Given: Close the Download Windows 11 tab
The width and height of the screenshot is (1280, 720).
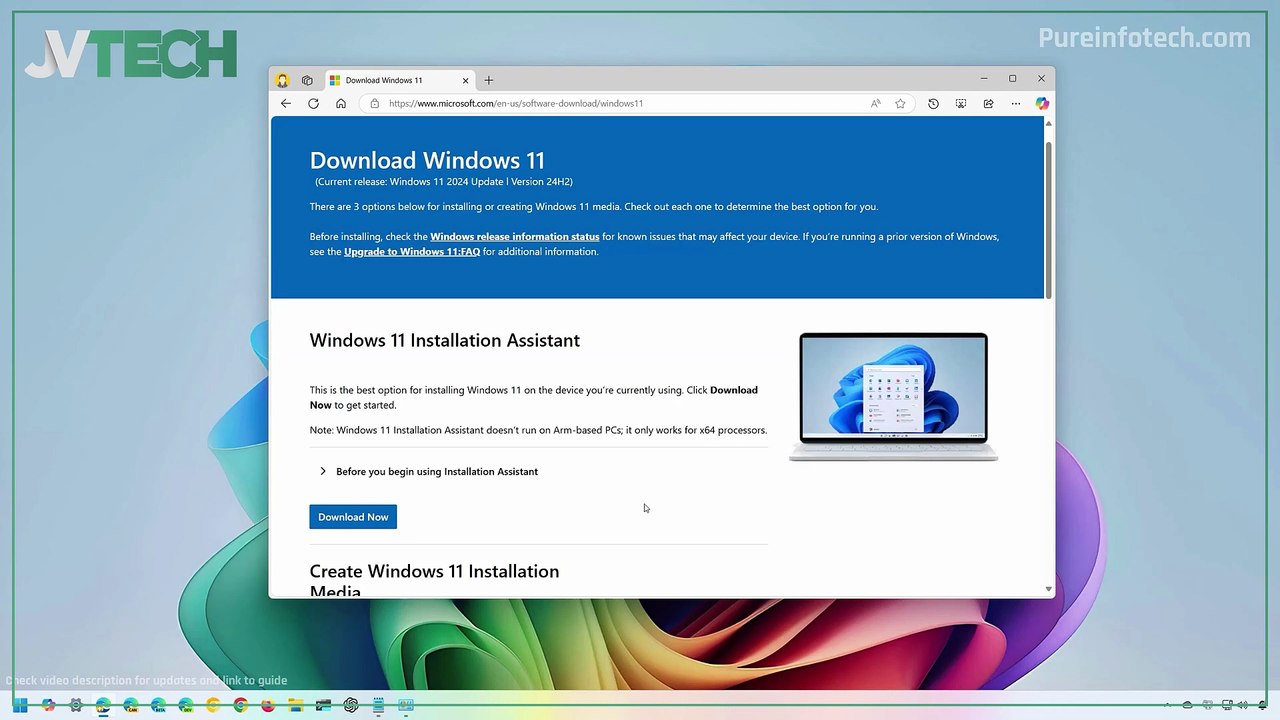Looking at the screenshot, I should click(x=465, y=80).
